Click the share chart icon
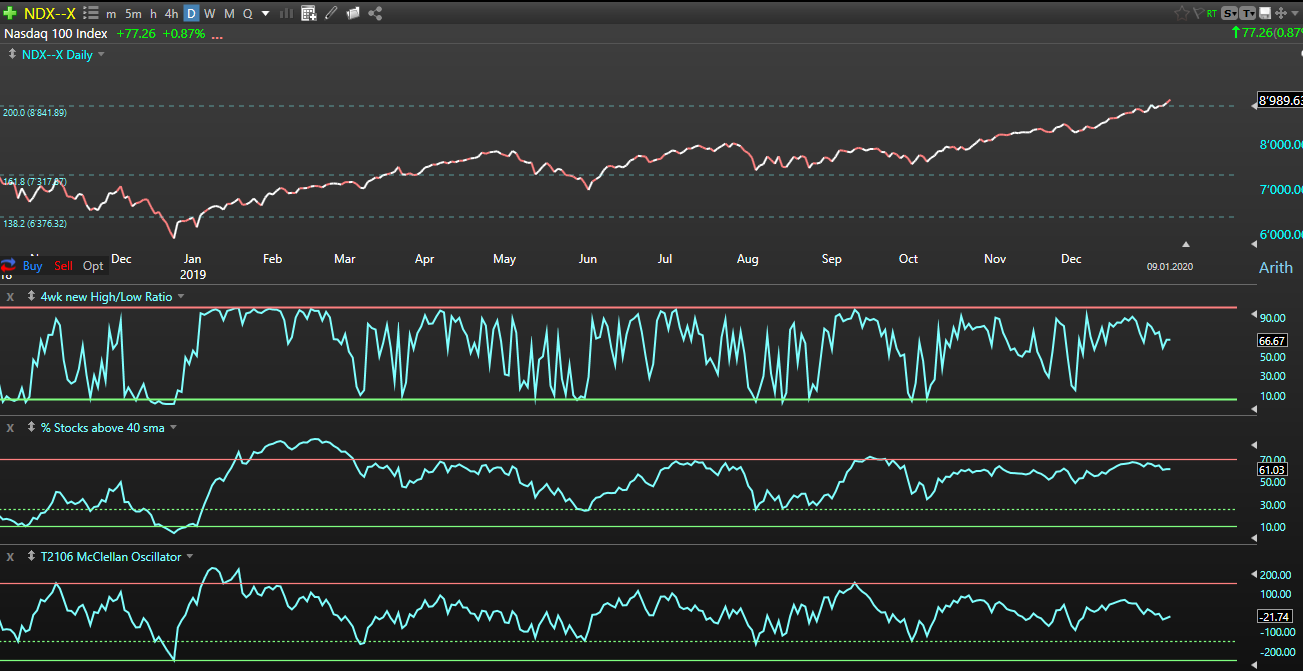This screenshot has width=1303, height=671. [375, 13]
